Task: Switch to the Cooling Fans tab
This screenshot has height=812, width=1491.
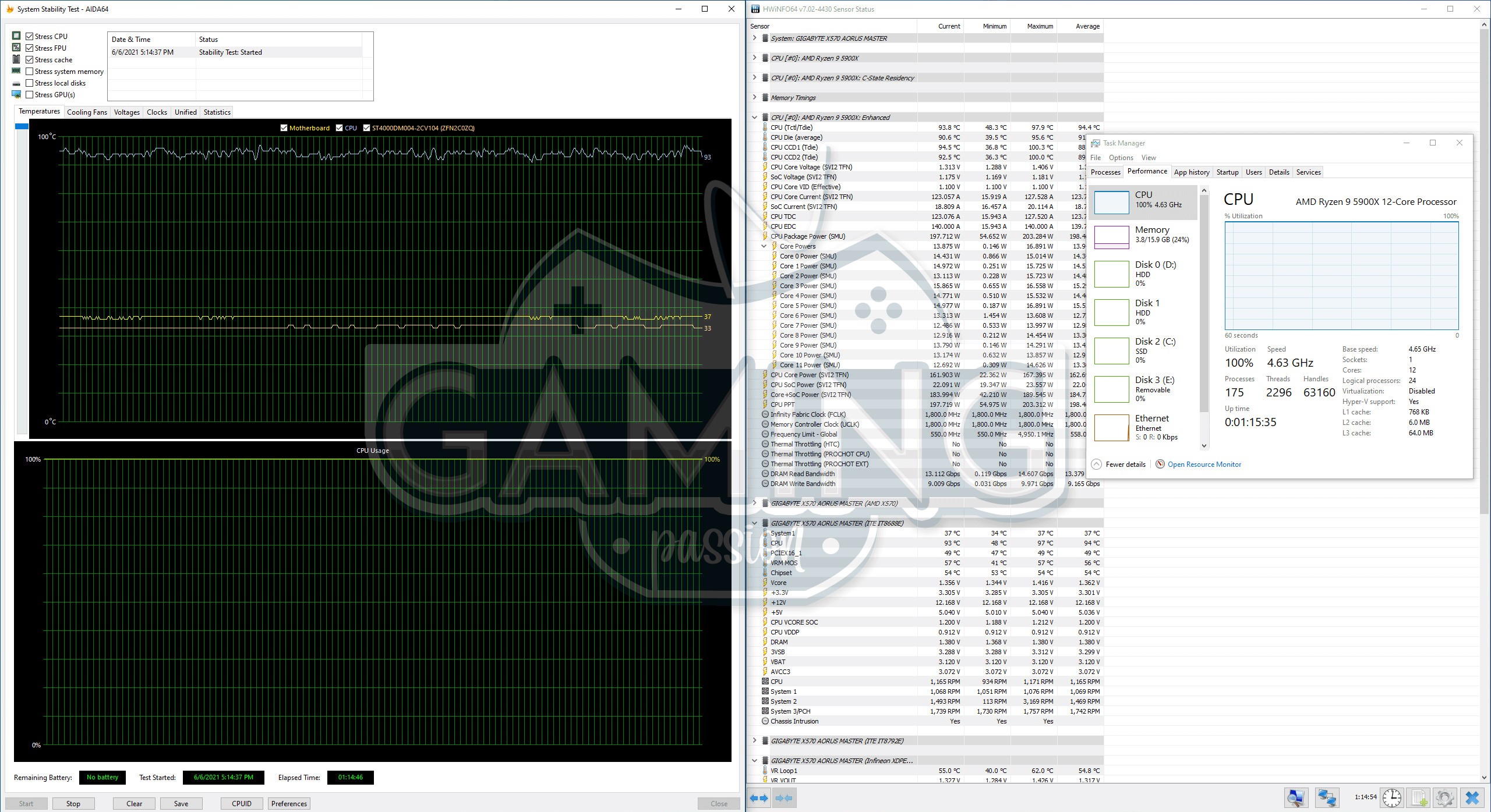Action: coord(87,112)
